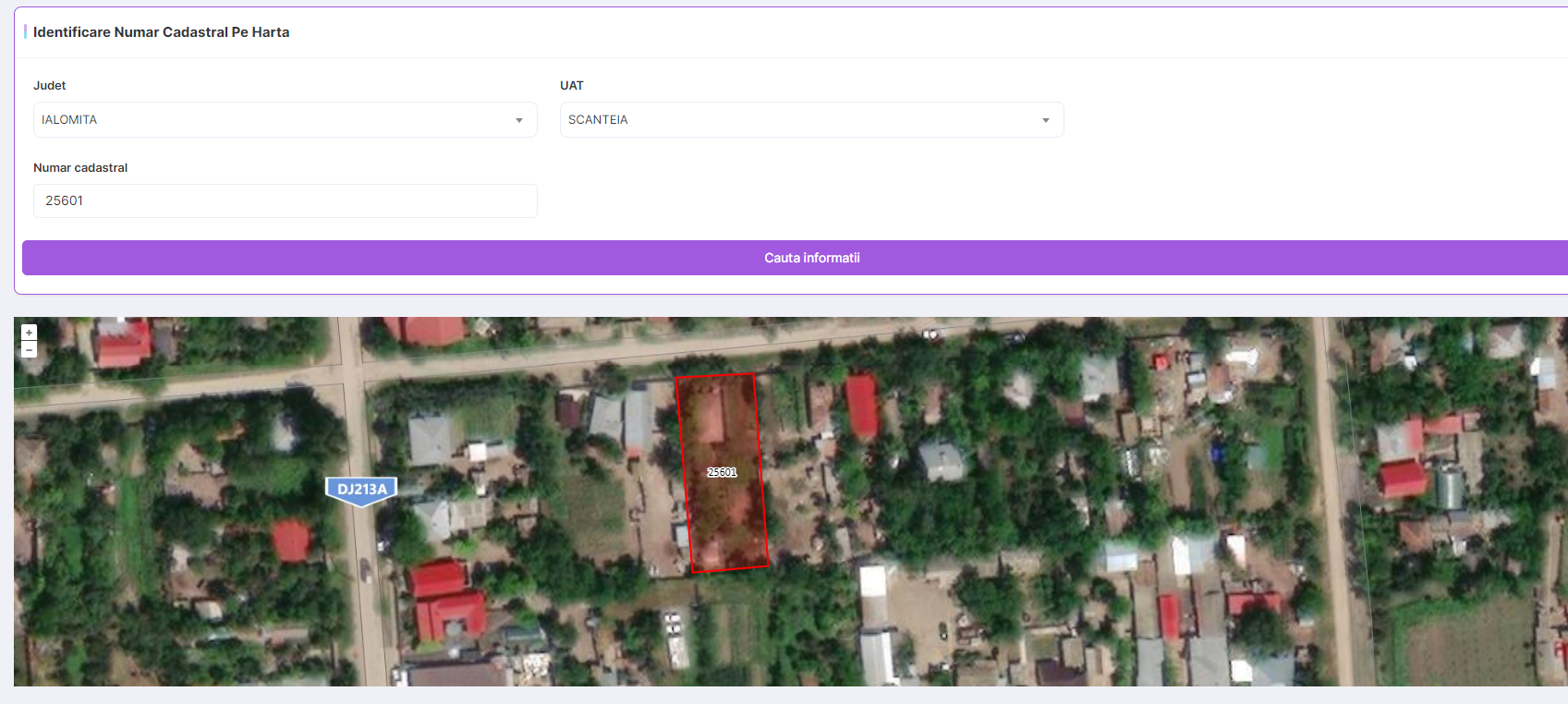Screen dimensions: 1568x704
Task: Click the Identificare Numar Cadastral Pe Harta heading
Action: point(161,32)
